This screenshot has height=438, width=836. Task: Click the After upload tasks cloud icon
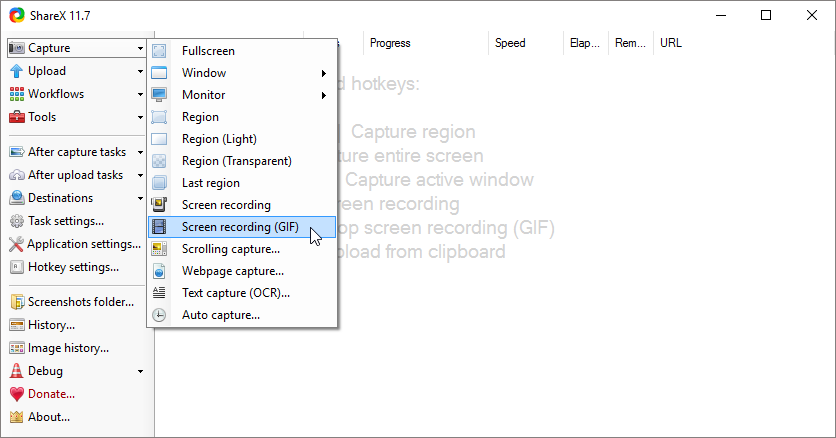point(17,175)
